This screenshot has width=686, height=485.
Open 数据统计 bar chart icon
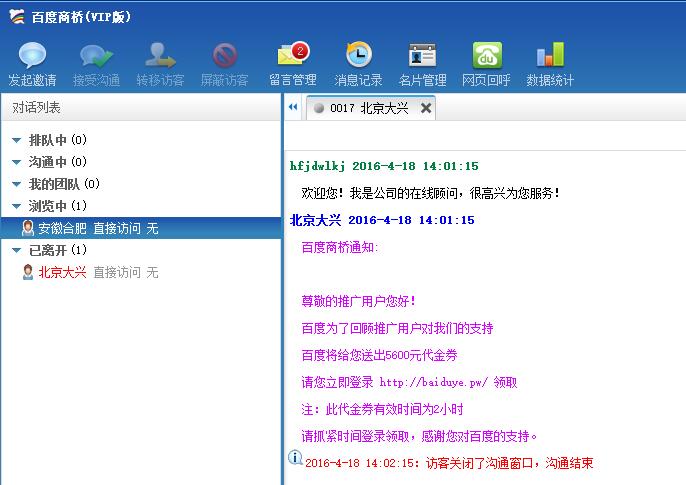550,55
